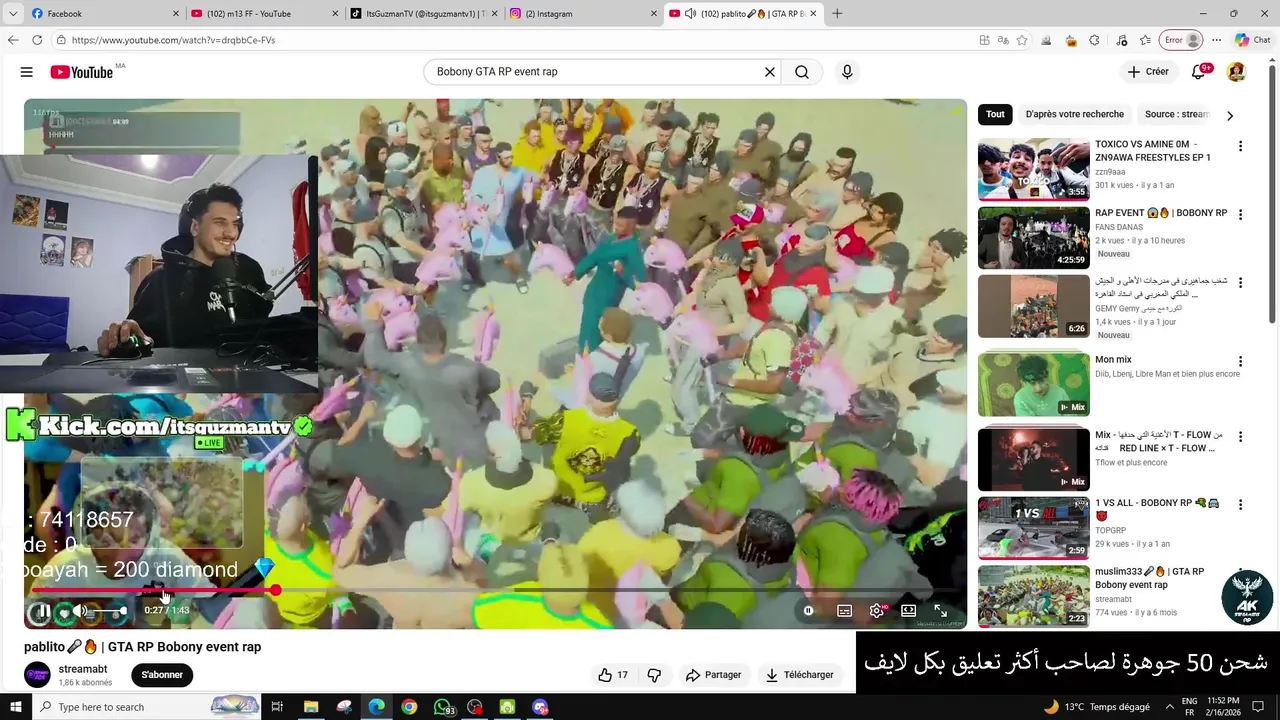
Task: Play the Mon mix thumbnail
Action: pyautogui.click(x=1034, y=384)
